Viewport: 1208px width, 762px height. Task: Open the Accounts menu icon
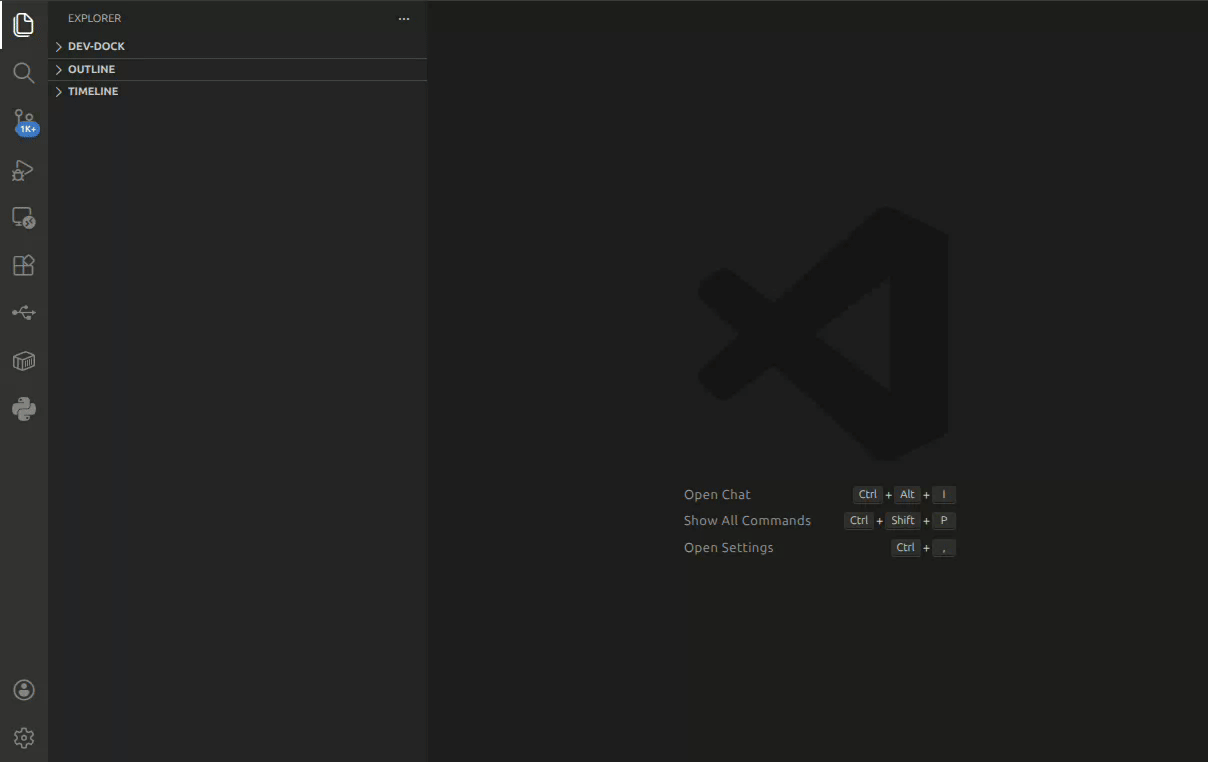click(24, 690)
